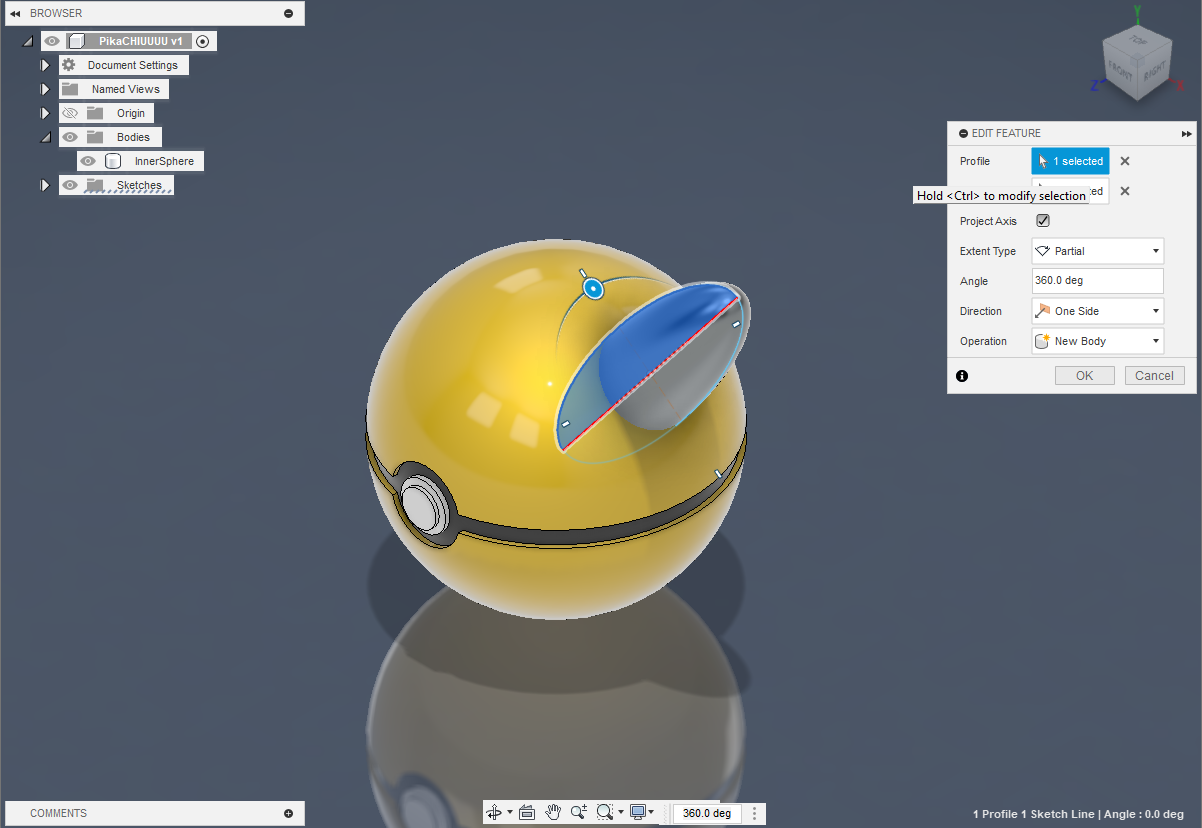Minimize the Browser panel via minus icon

click(289, 13)
